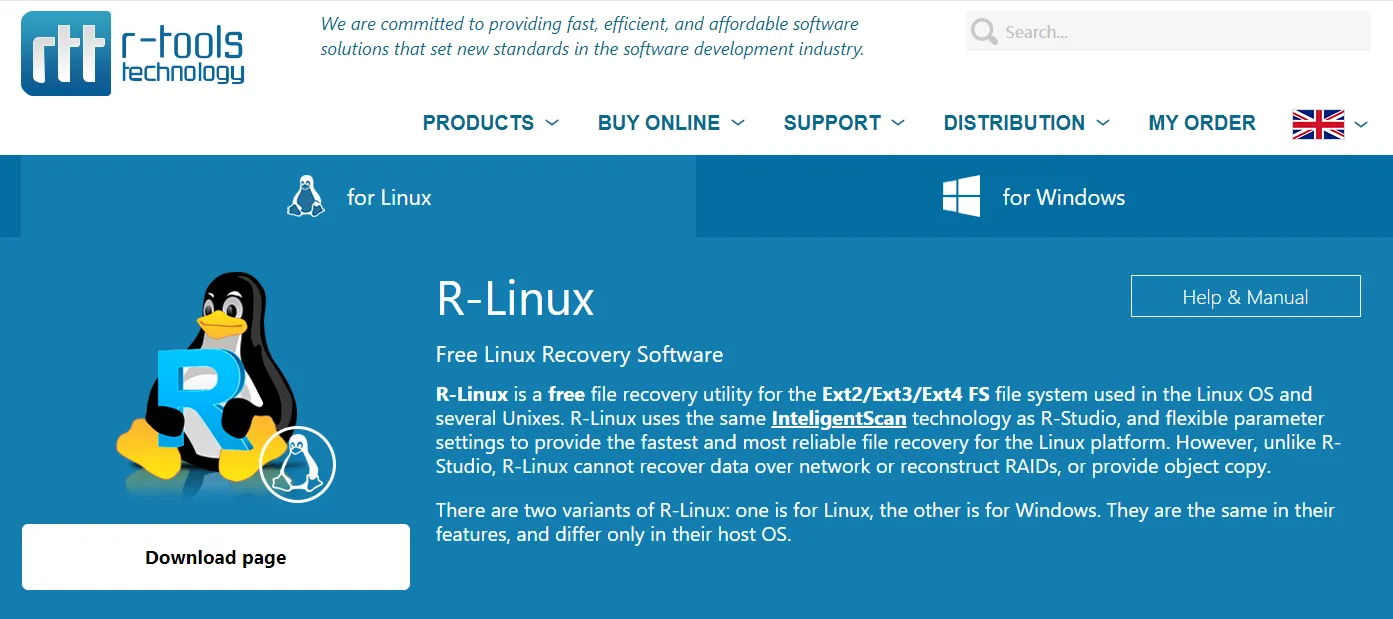Viewport: 1393px width, 619px height.
Task: Click the R-Tools Technology logo
Action: pos(133,53)
